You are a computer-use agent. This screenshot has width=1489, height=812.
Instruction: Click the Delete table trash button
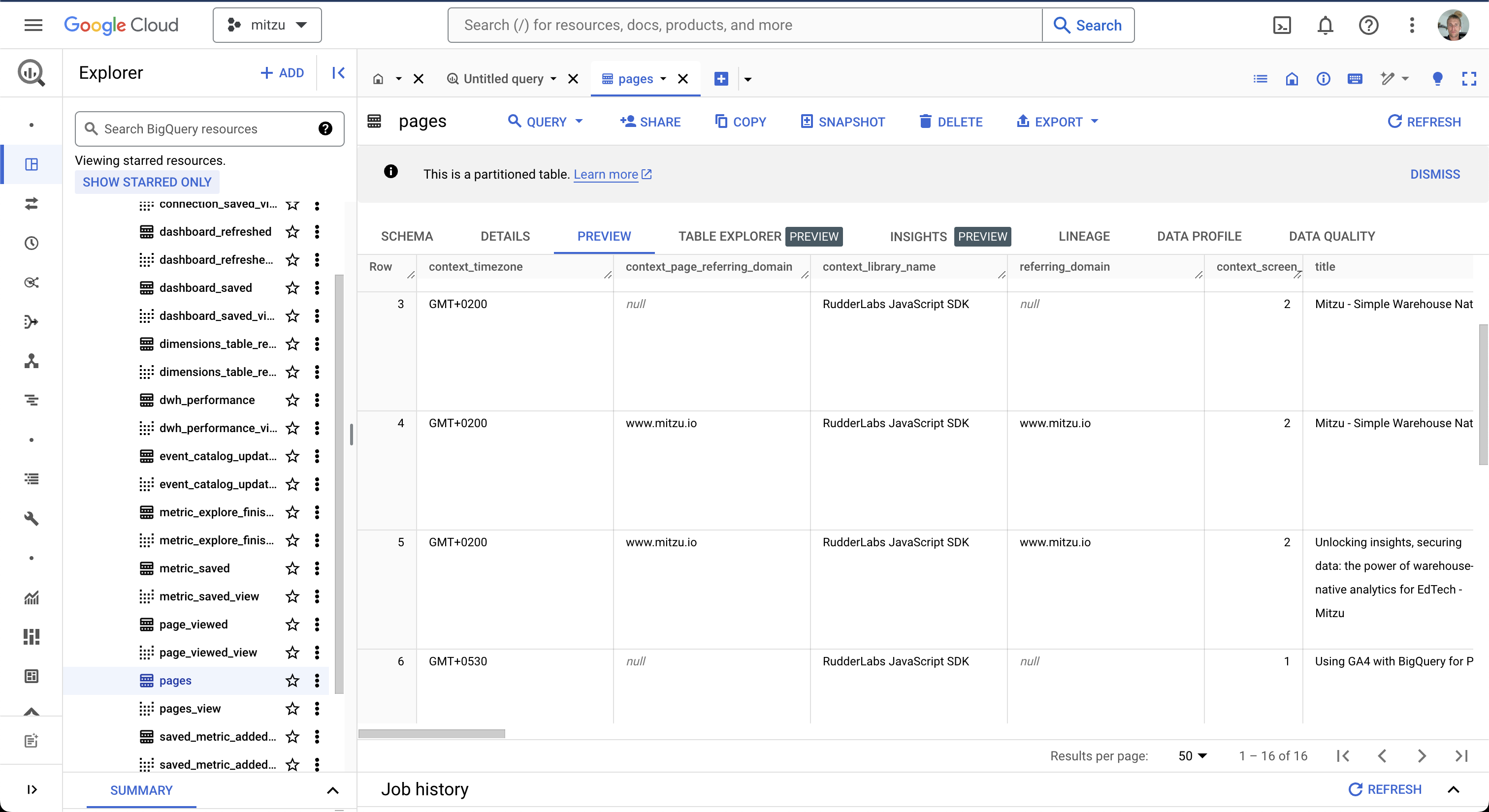click(951, 122)
